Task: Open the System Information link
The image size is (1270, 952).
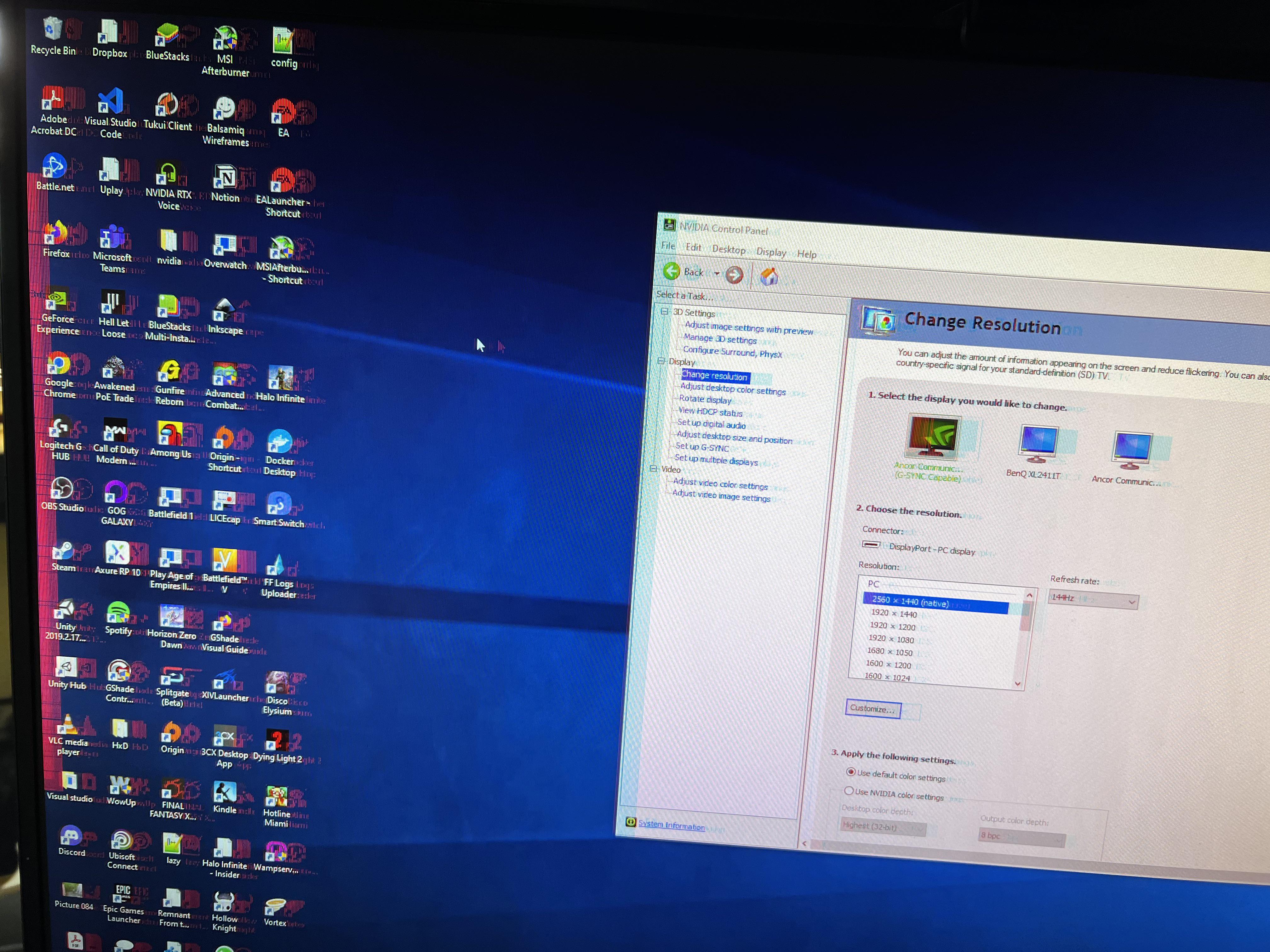Action: pyautogui.click(x=671, y=826)
